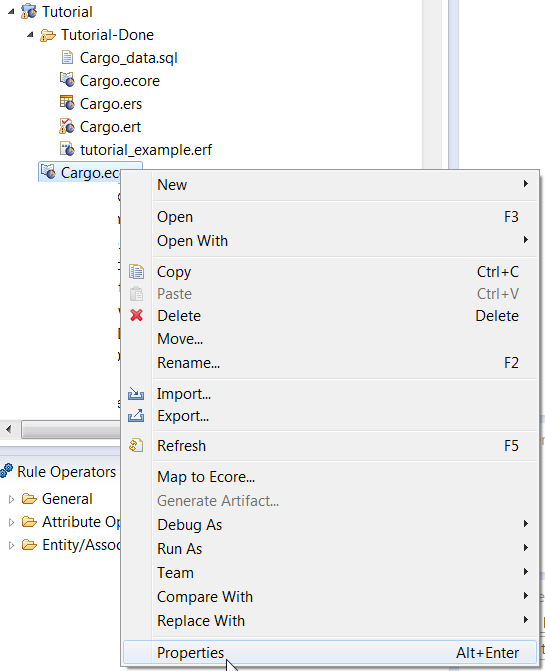Image resolution: width=545 pixels, height=671 pixels.
Task: Click the horizontal scrollbar thumb
Action: (x=71, y=429)
